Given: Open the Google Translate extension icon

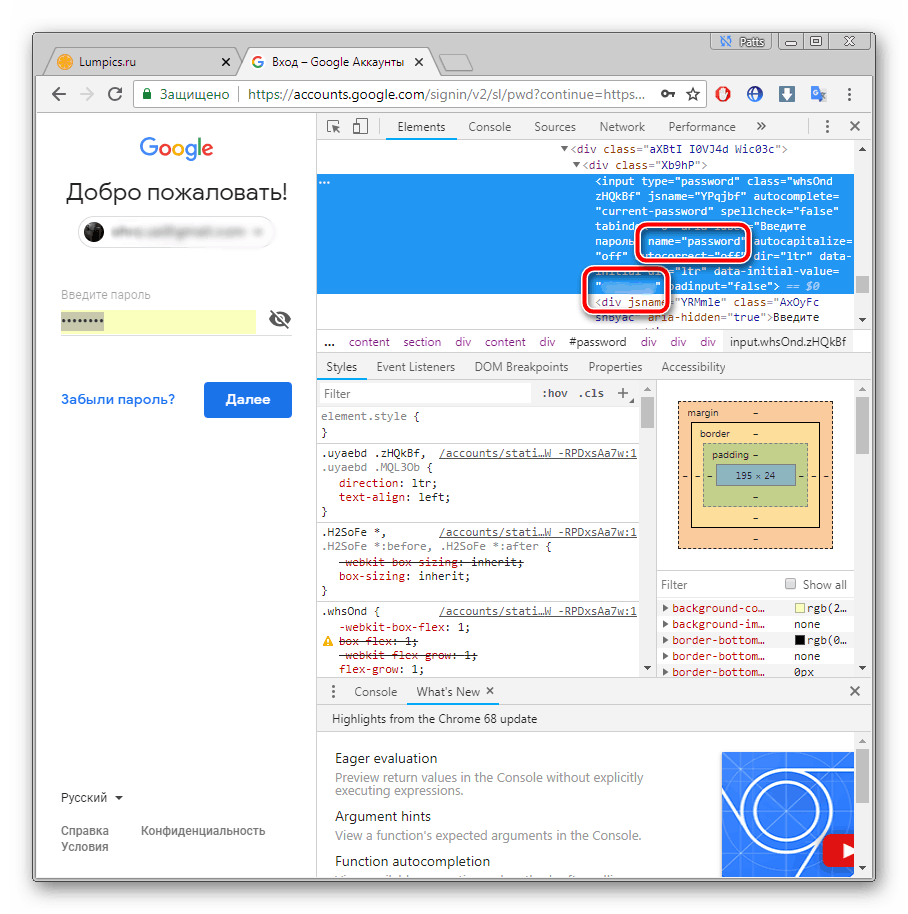Looking at the screenshot, I should coord(818,94).
